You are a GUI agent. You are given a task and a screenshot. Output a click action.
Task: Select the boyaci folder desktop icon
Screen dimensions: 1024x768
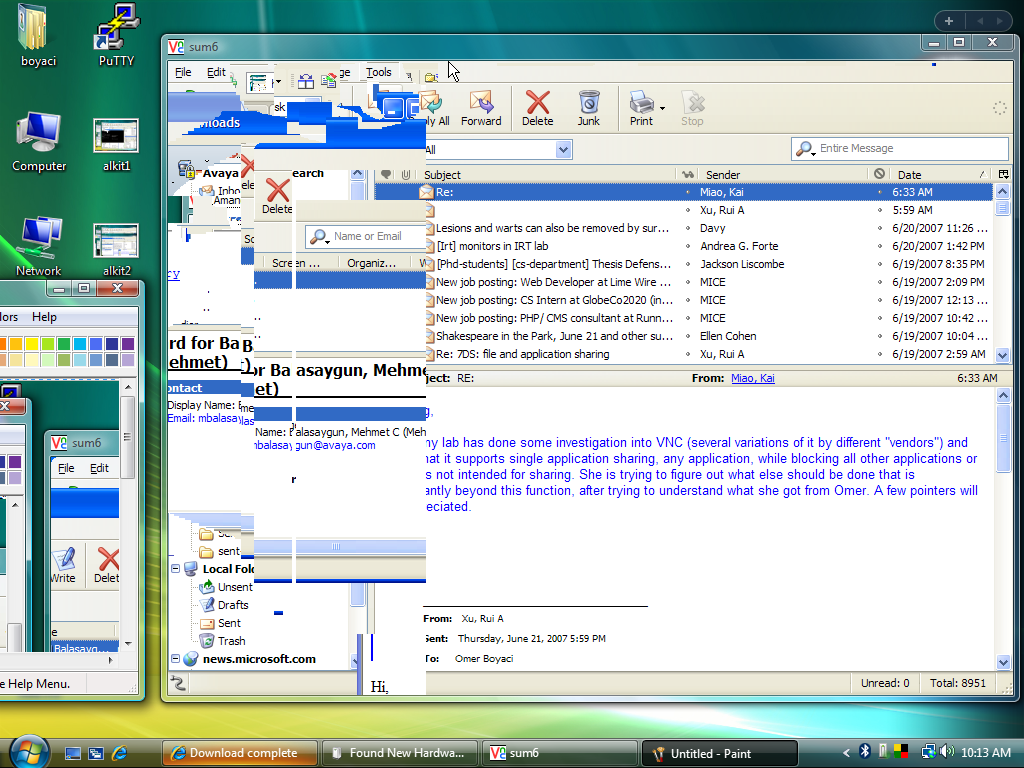[39, 36]
